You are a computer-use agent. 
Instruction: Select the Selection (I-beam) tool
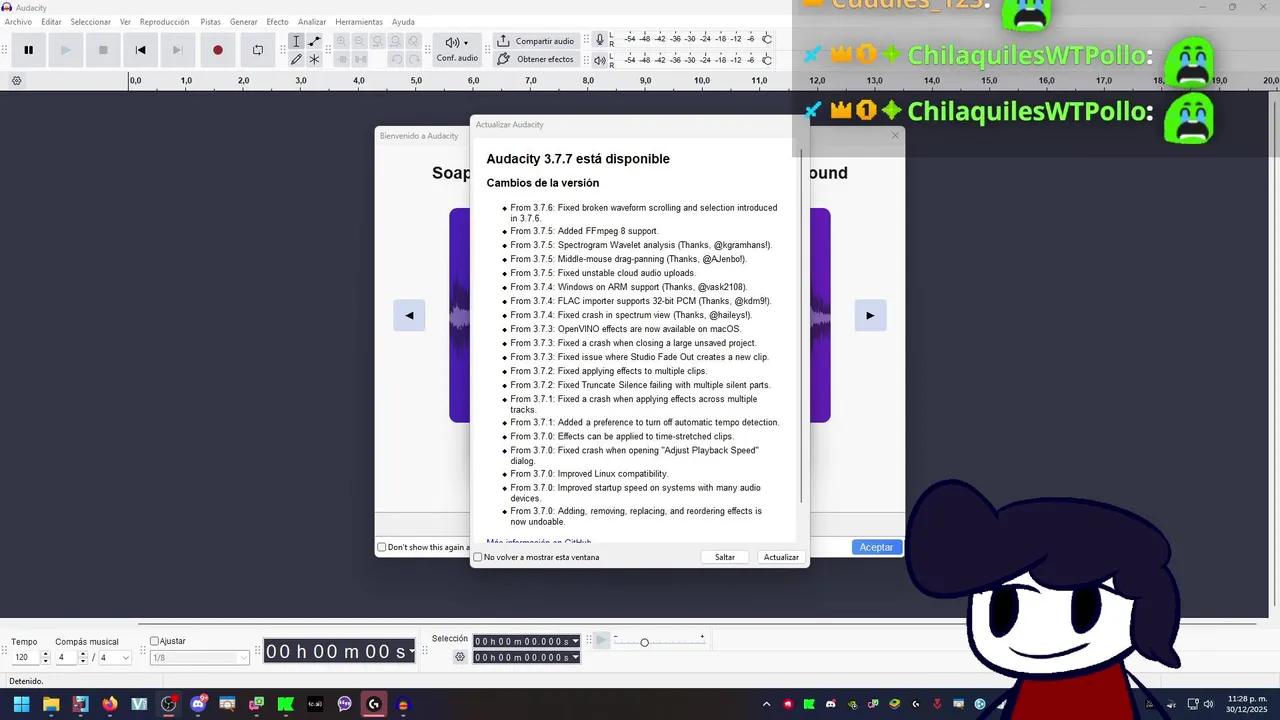tap(296, 41)
